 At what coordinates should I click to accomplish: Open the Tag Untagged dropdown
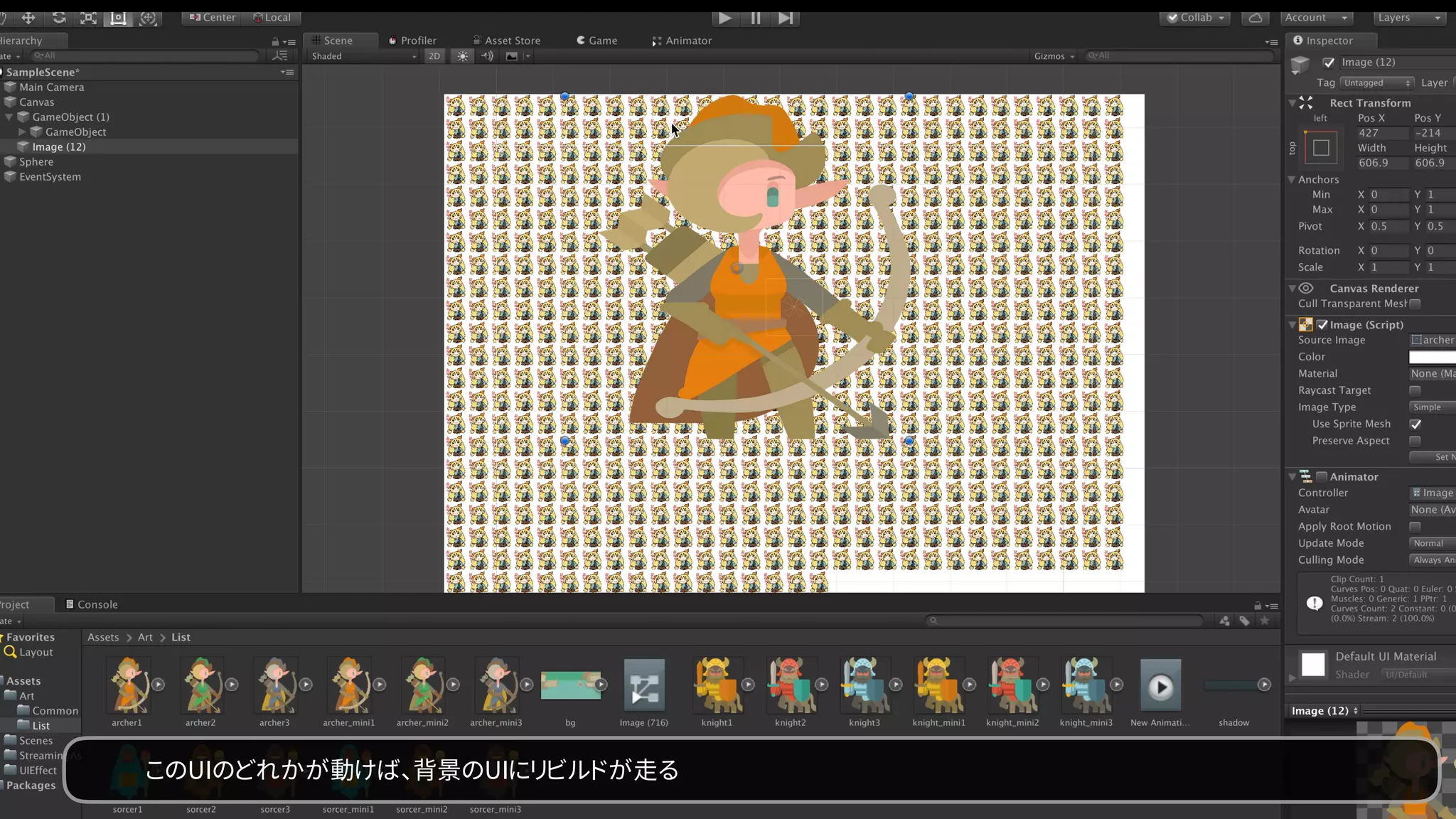coord(1377,83)
